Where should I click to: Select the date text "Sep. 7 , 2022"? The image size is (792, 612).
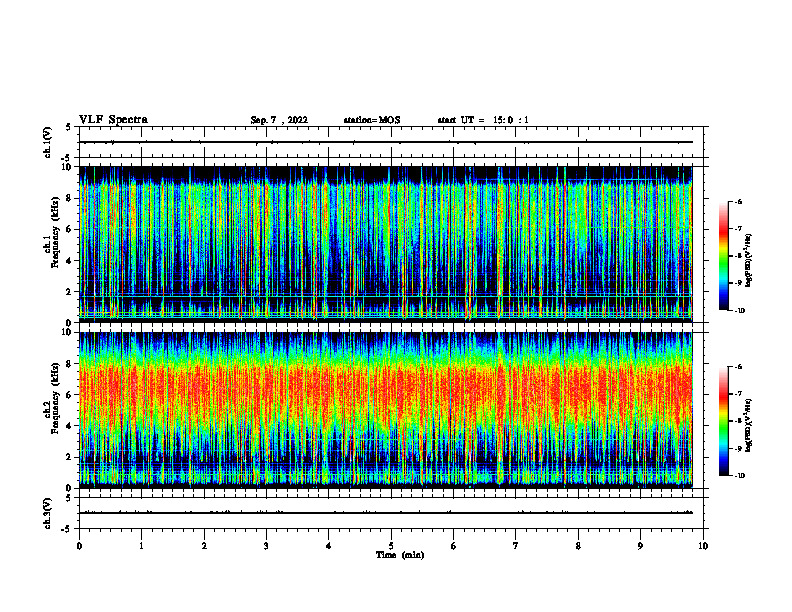(279, 120)
